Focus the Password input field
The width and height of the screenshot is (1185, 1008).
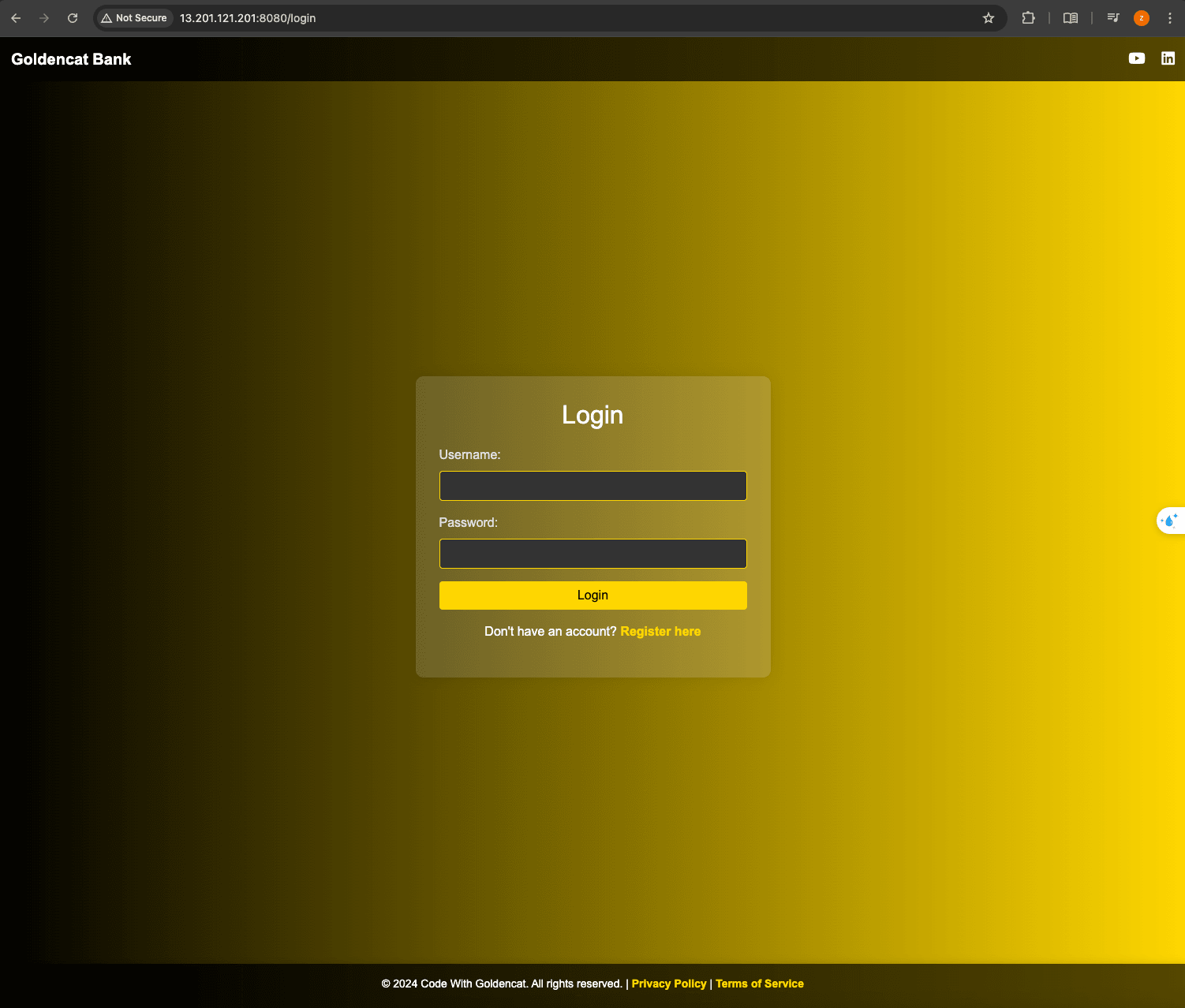pyautogui.click(x=592, y=554)
